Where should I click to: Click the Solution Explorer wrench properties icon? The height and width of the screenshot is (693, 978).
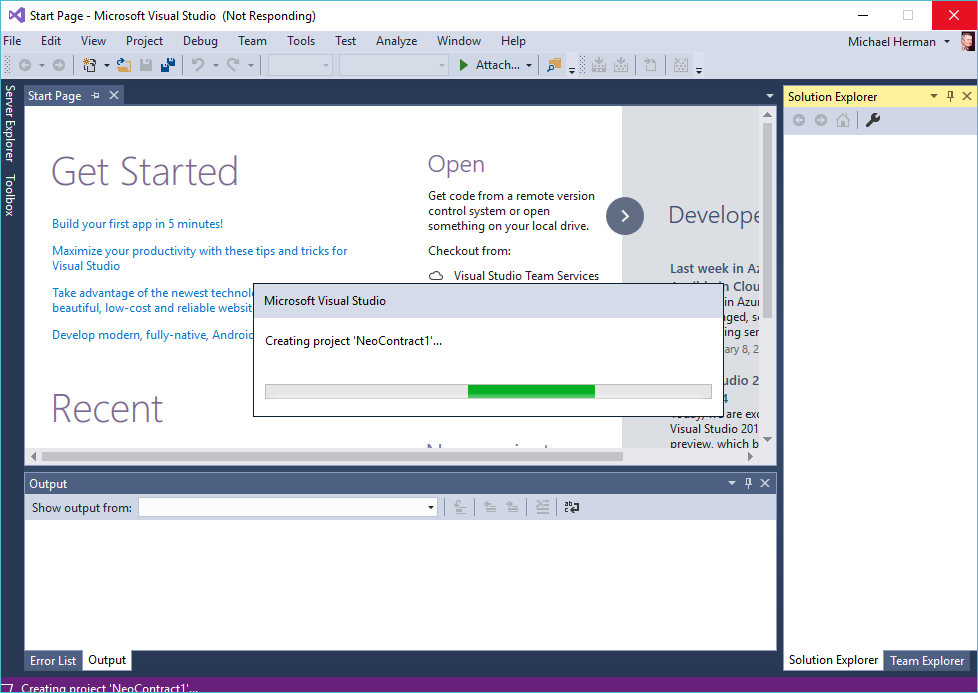873,120
